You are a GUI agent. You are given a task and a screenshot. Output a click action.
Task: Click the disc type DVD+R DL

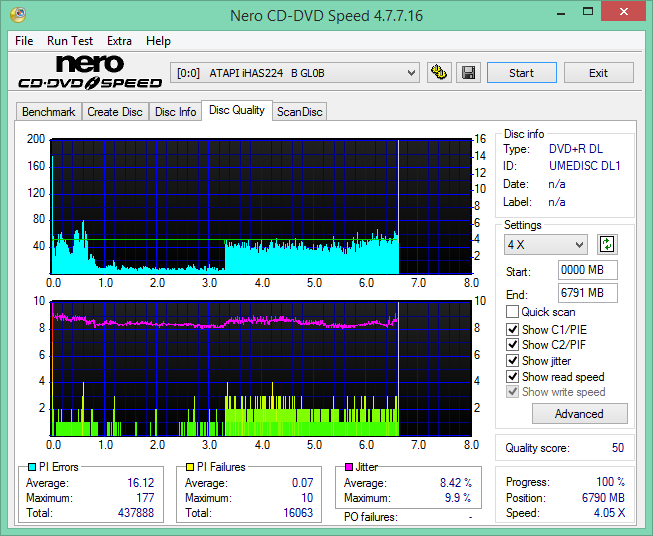point(576,149)
